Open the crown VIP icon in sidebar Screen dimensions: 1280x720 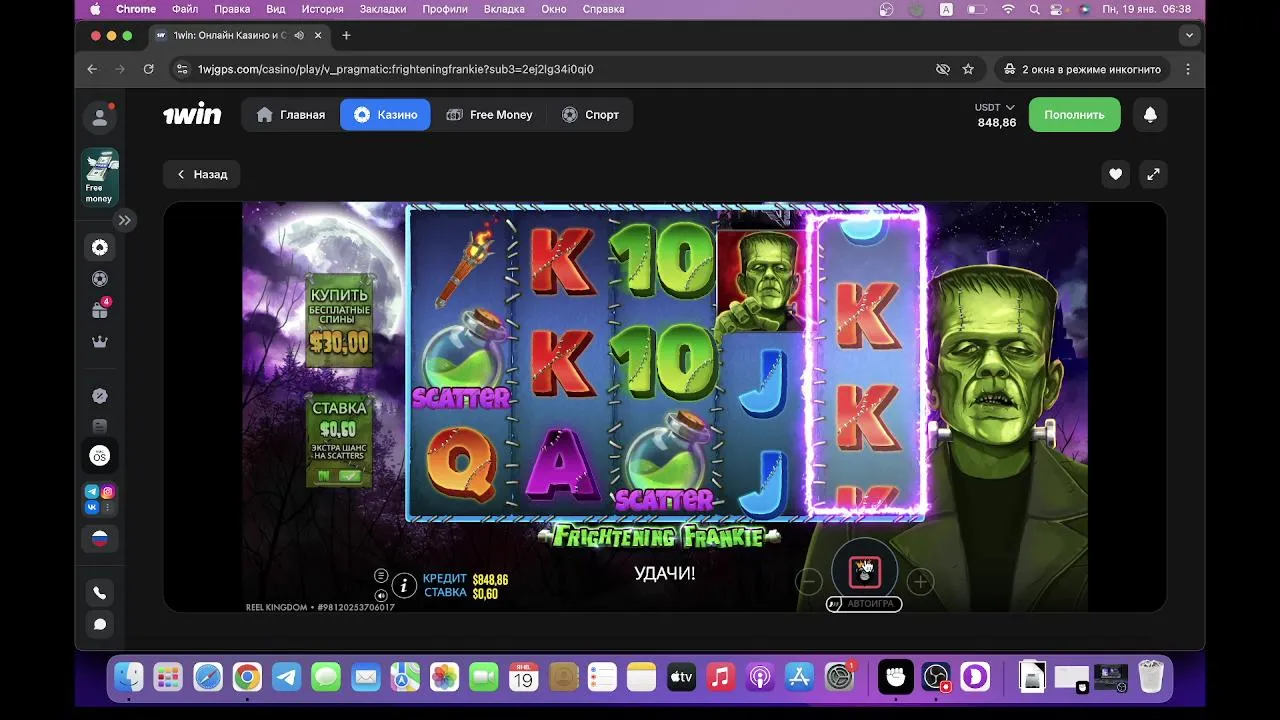(100, 342)
